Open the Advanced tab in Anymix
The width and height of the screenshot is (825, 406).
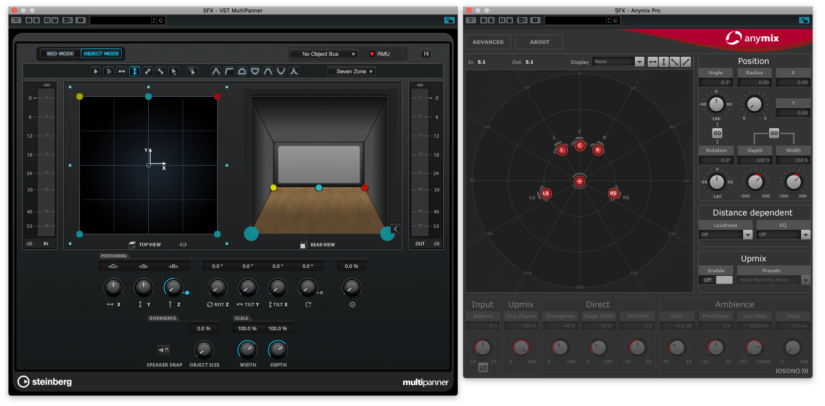point(488,42)
